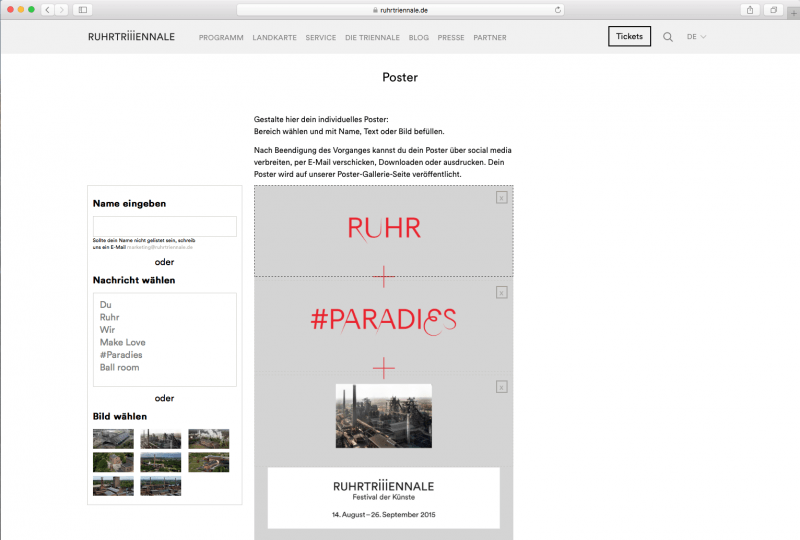Click the industrial photo in poster
This screenshot has width=800, height=540.
(x=384, y=416)
